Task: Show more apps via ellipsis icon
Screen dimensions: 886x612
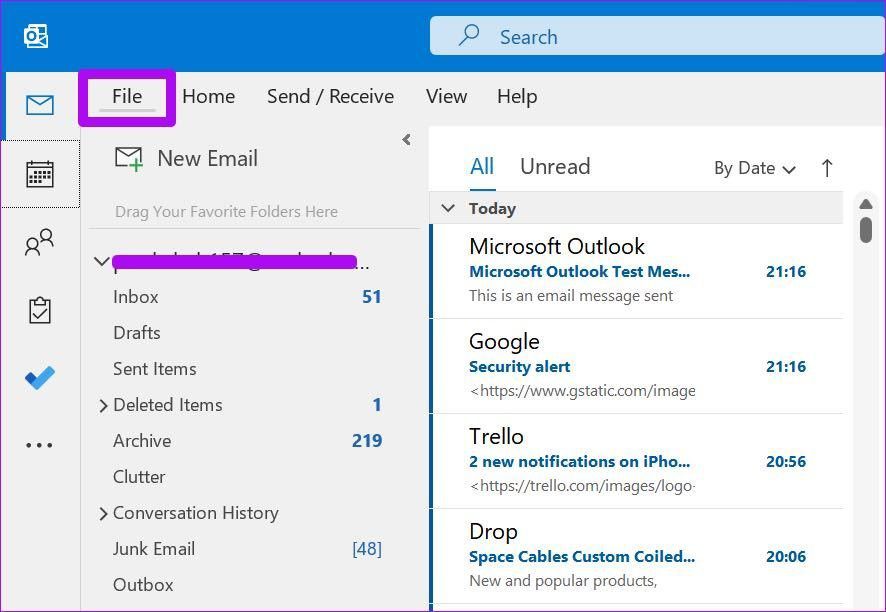Action: [x=40, y=445]
